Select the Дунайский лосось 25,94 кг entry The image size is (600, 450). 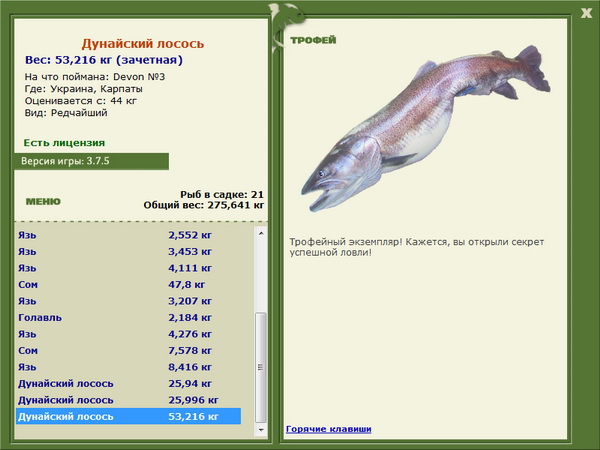point(129,383)
